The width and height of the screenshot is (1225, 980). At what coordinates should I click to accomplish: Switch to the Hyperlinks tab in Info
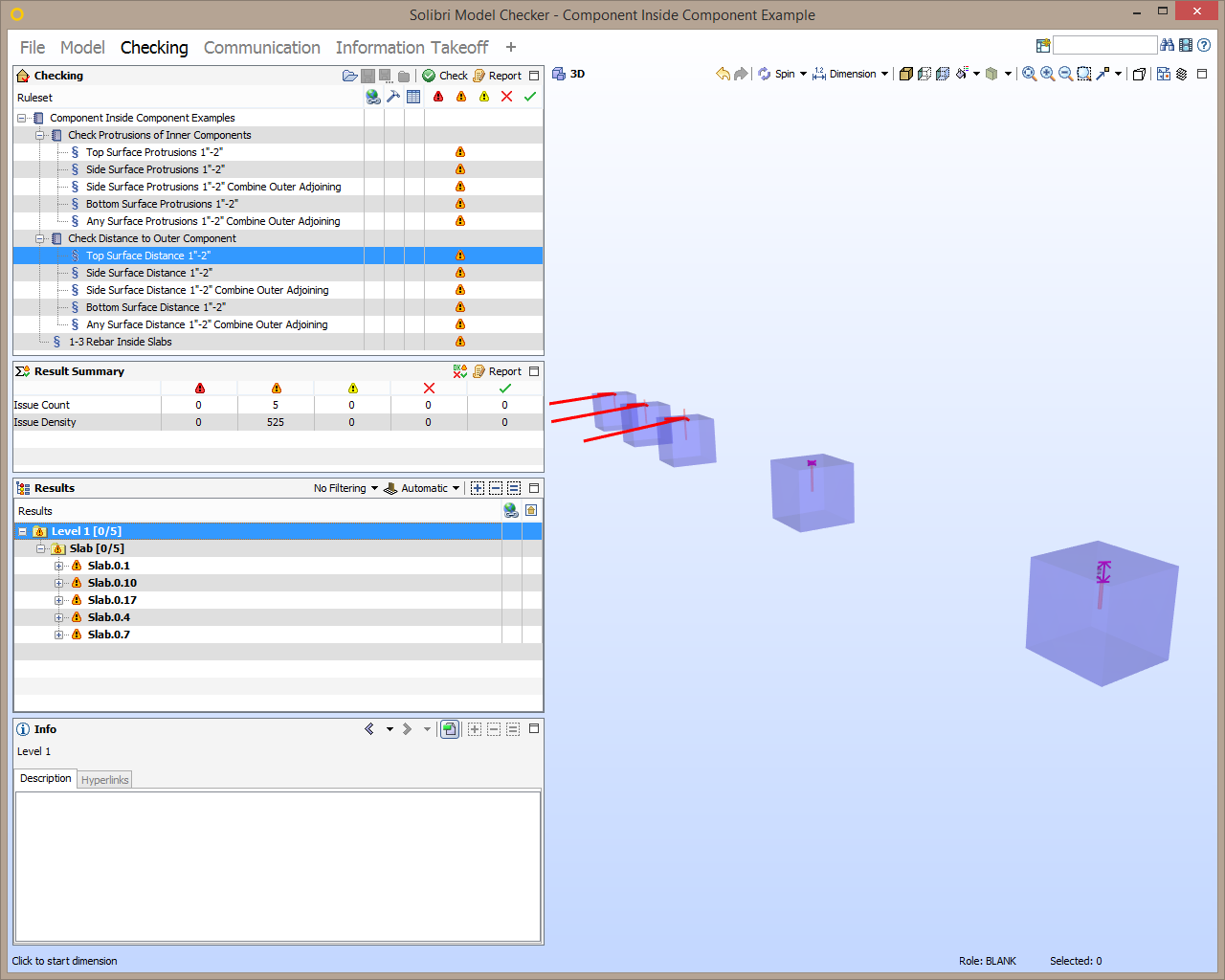click(x=104, y=780)
